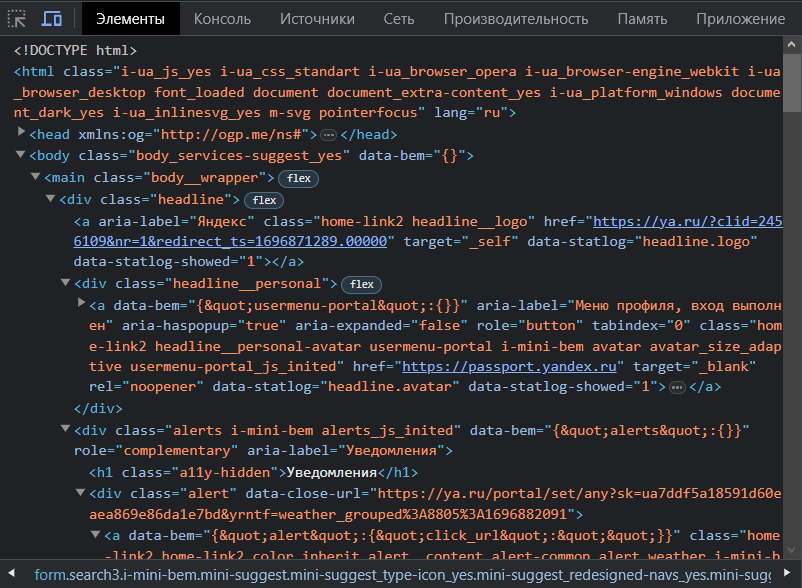Open the Консоль tab
The height and width of the screenshot is (588, 802).
(x=222, y=19)
